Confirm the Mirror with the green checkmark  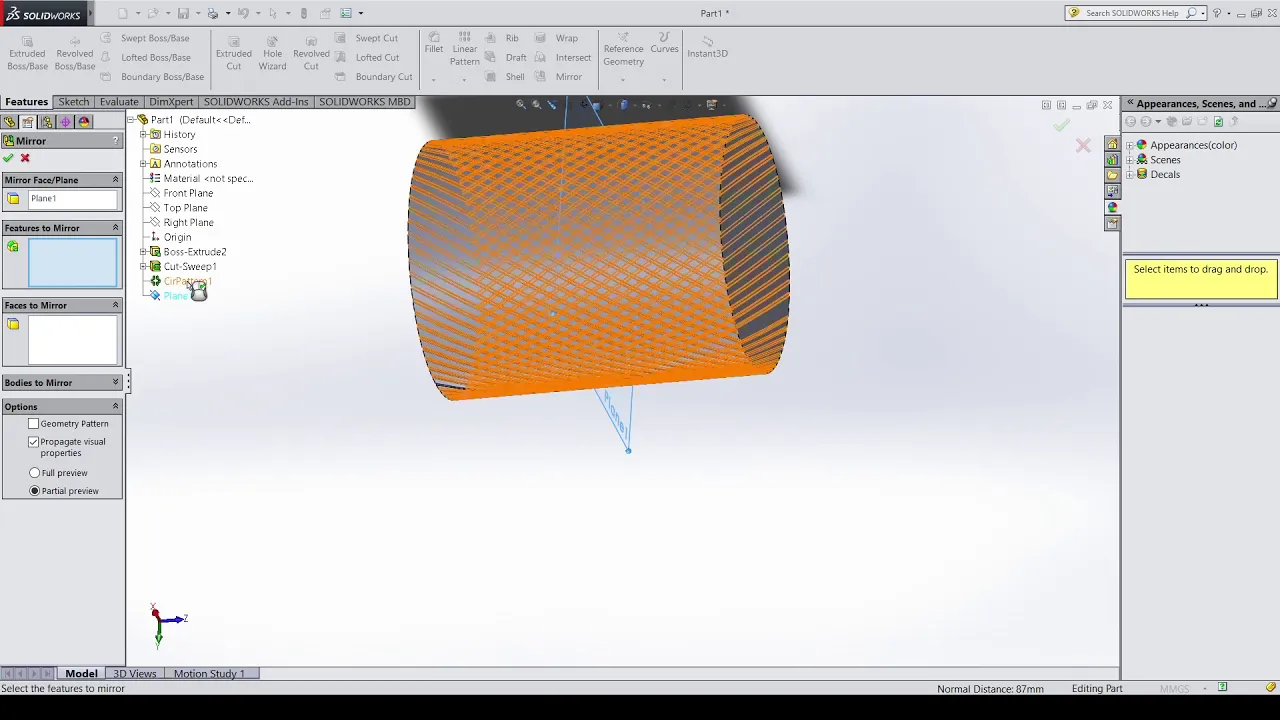9,158
